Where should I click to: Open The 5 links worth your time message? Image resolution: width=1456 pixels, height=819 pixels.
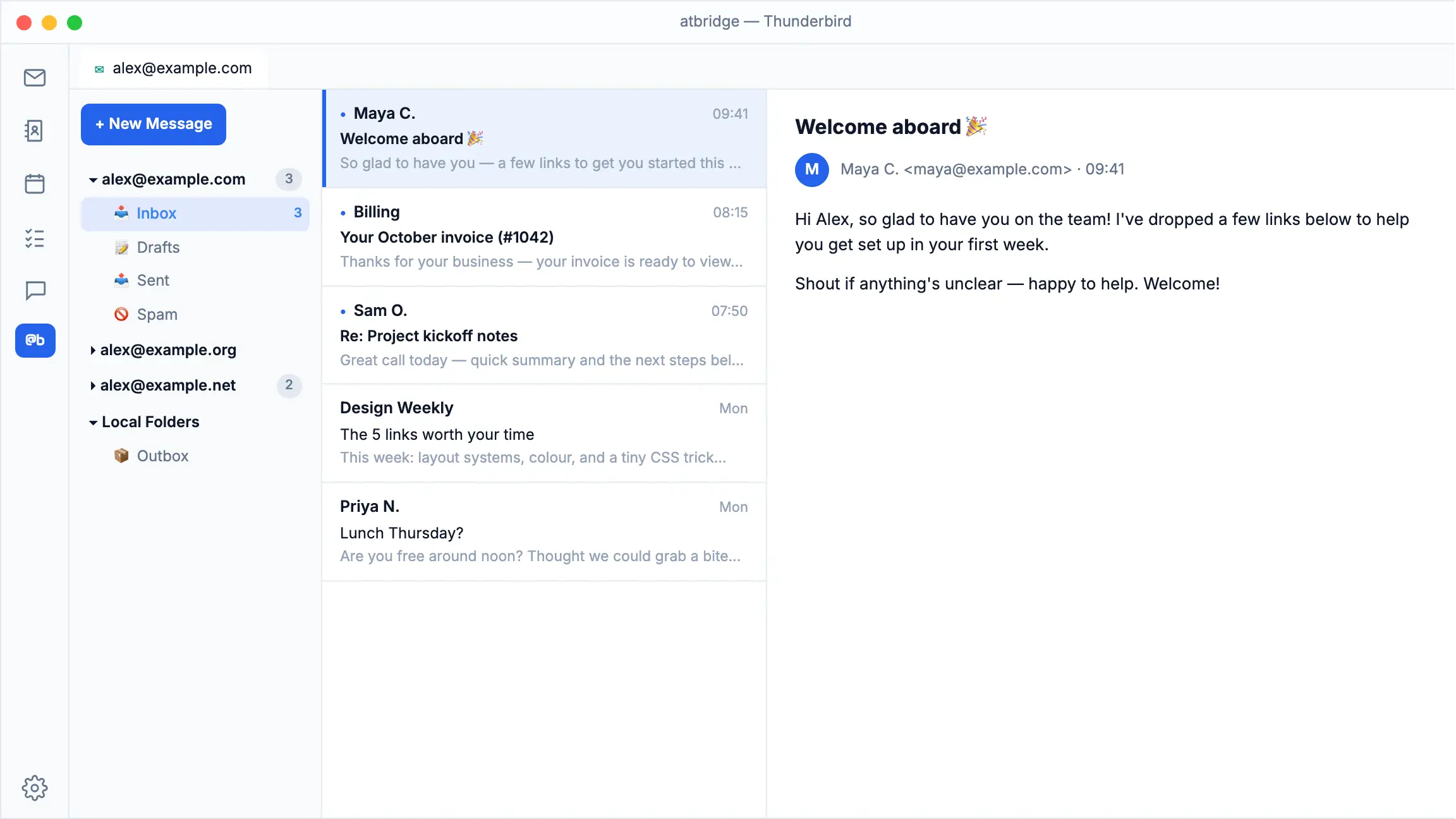click(544, 434)
